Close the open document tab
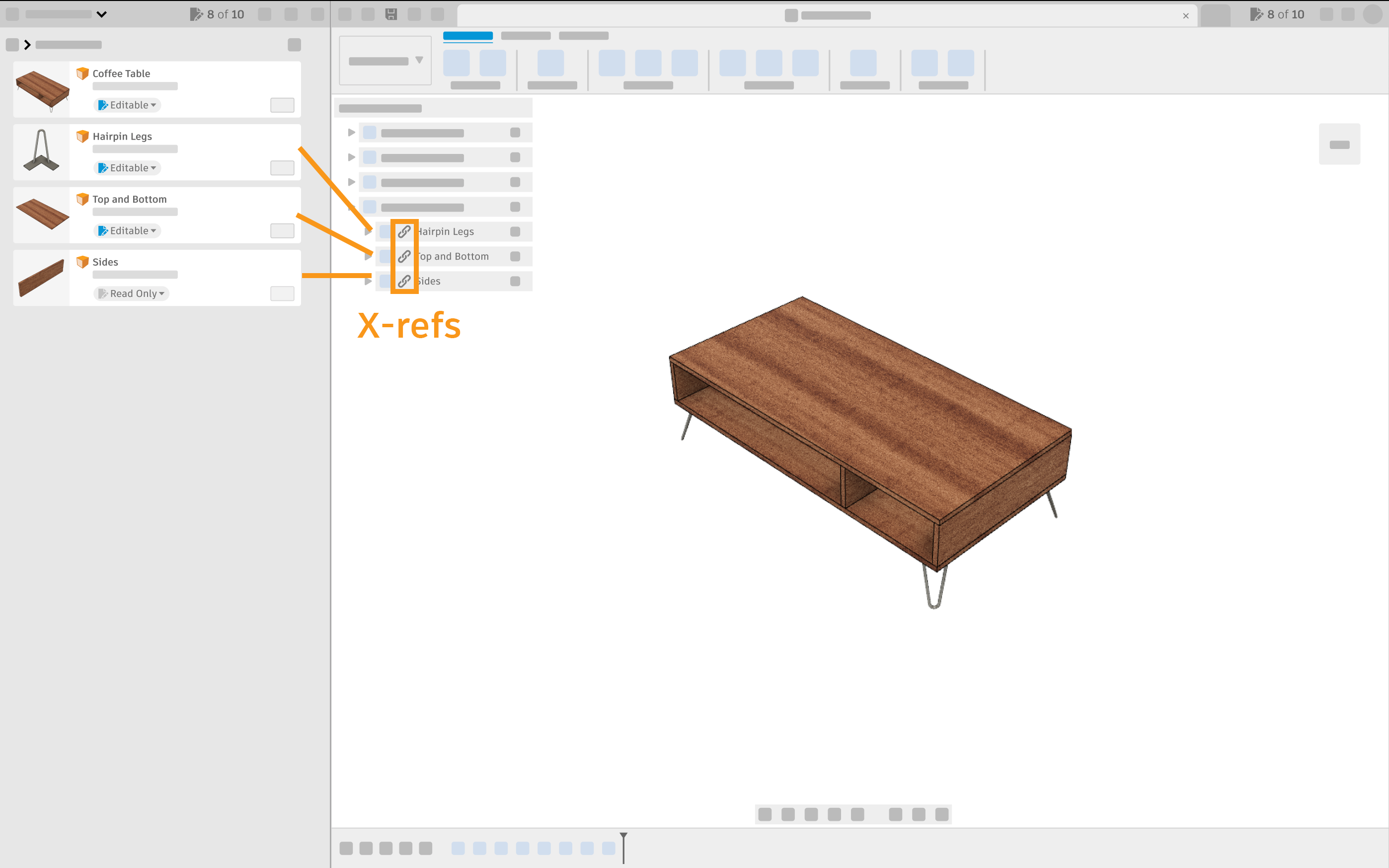The image size is (1389, 868). coord(1186,15)
